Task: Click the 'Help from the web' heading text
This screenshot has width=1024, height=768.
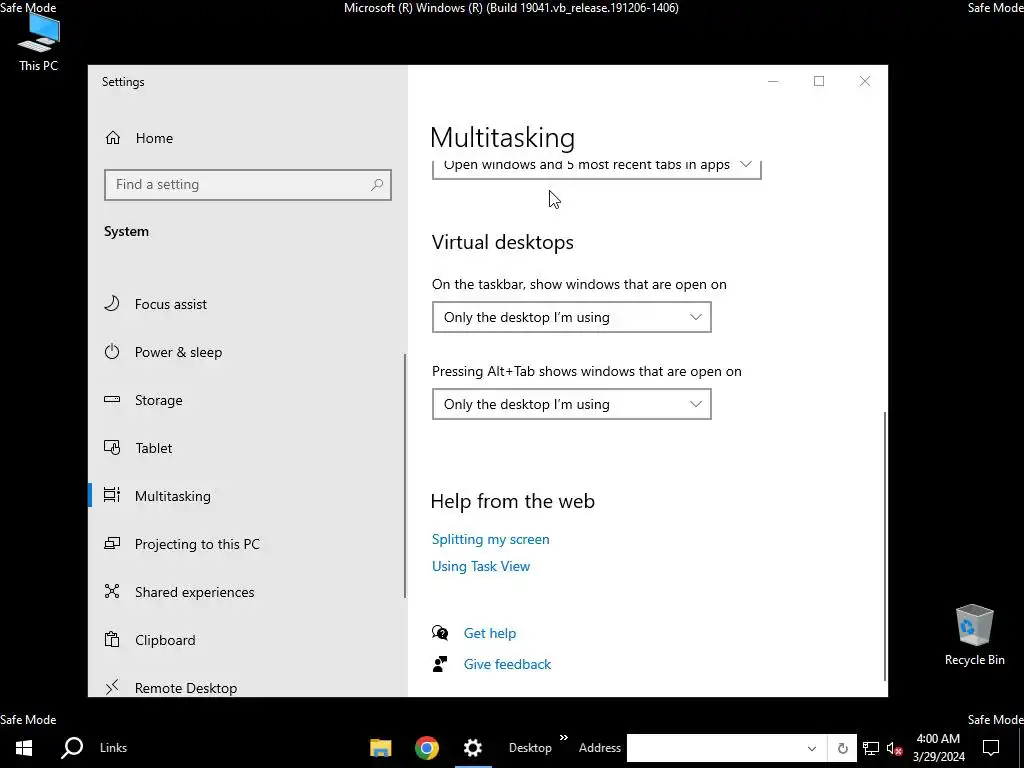Action: (x=513, y=501)
